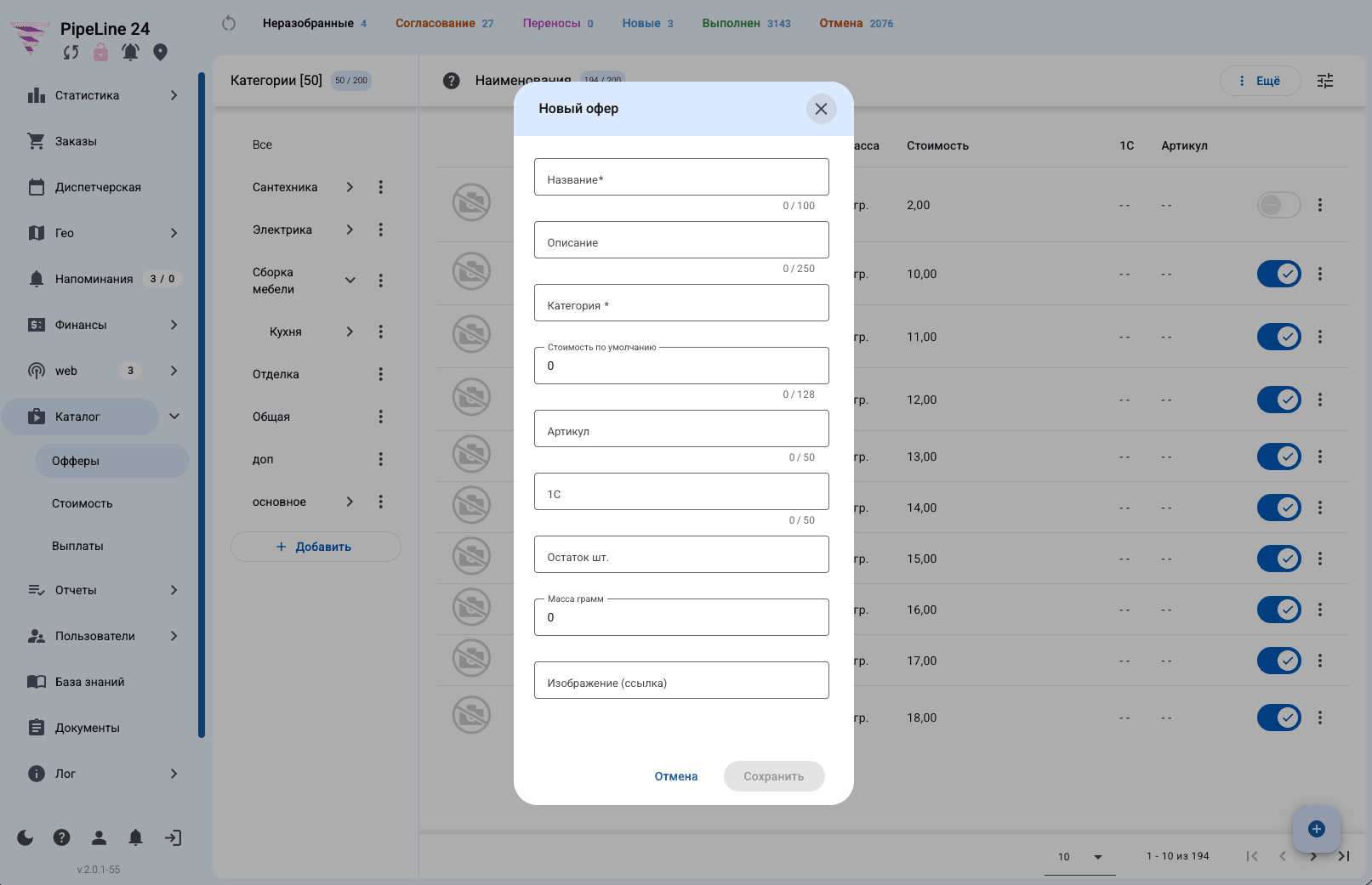Click the pink lock icon under the logo

100,53
